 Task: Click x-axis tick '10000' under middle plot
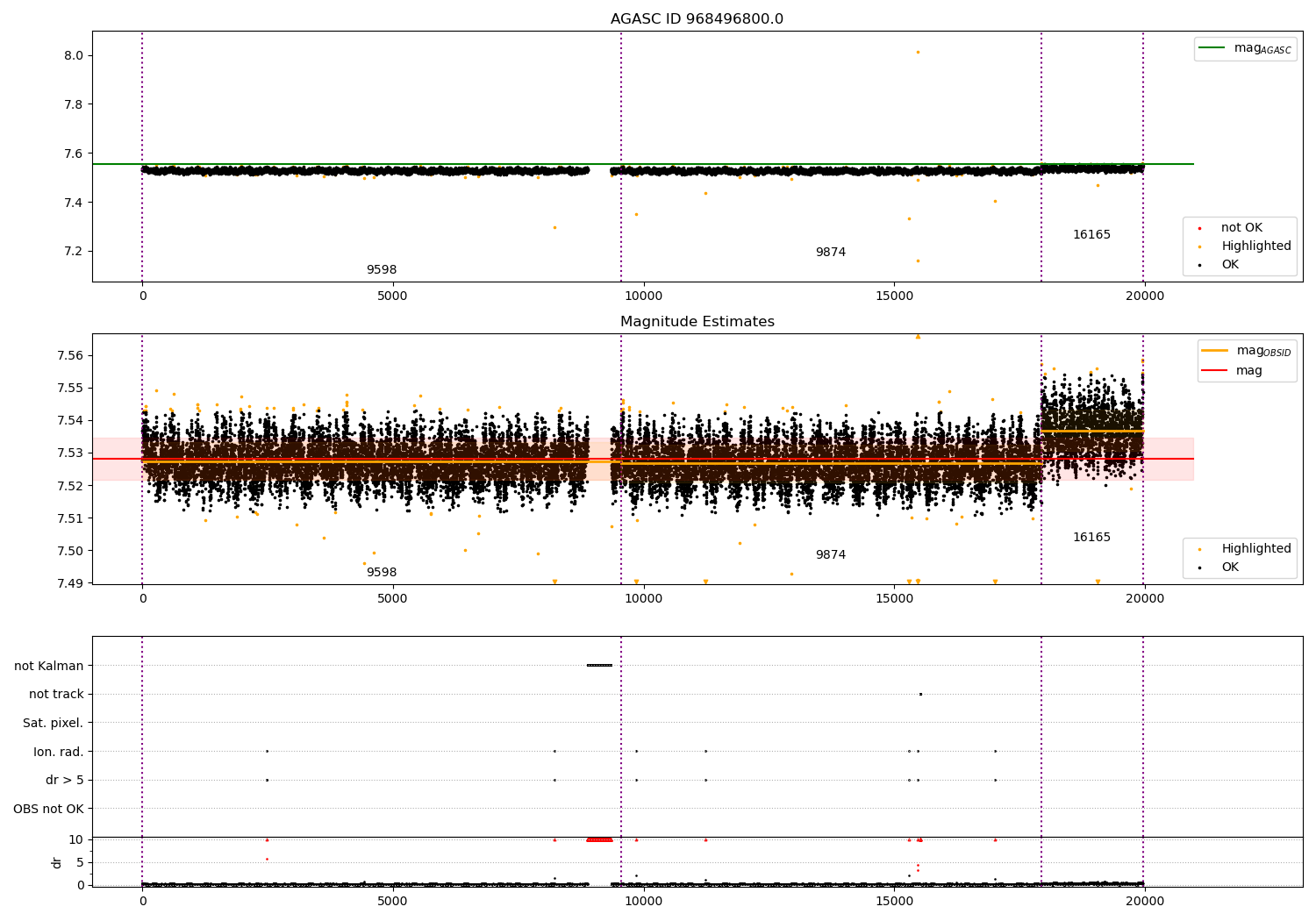pyautogui.click(x=643, y=599)
